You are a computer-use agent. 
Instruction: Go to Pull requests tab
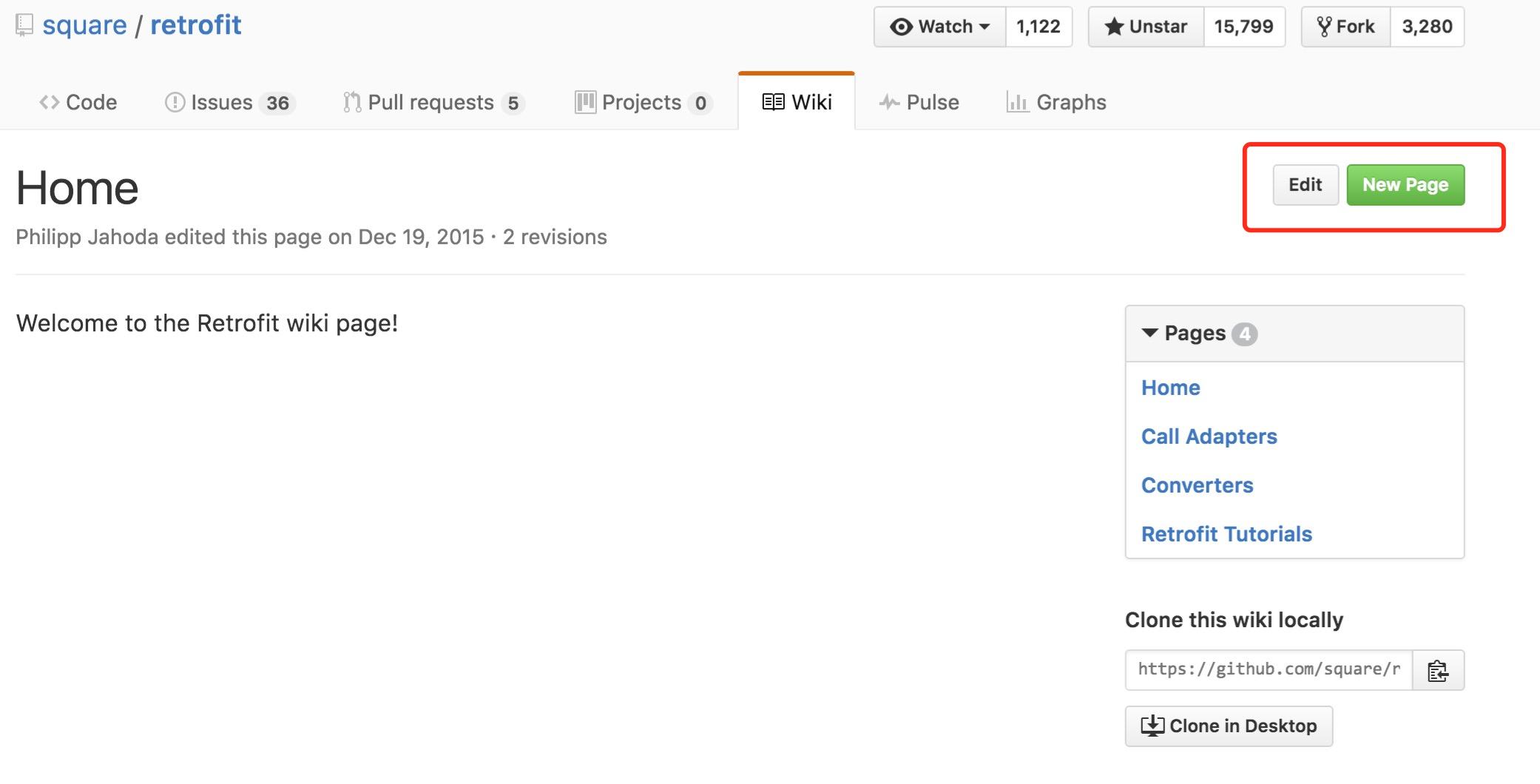[x=433, y=102]
